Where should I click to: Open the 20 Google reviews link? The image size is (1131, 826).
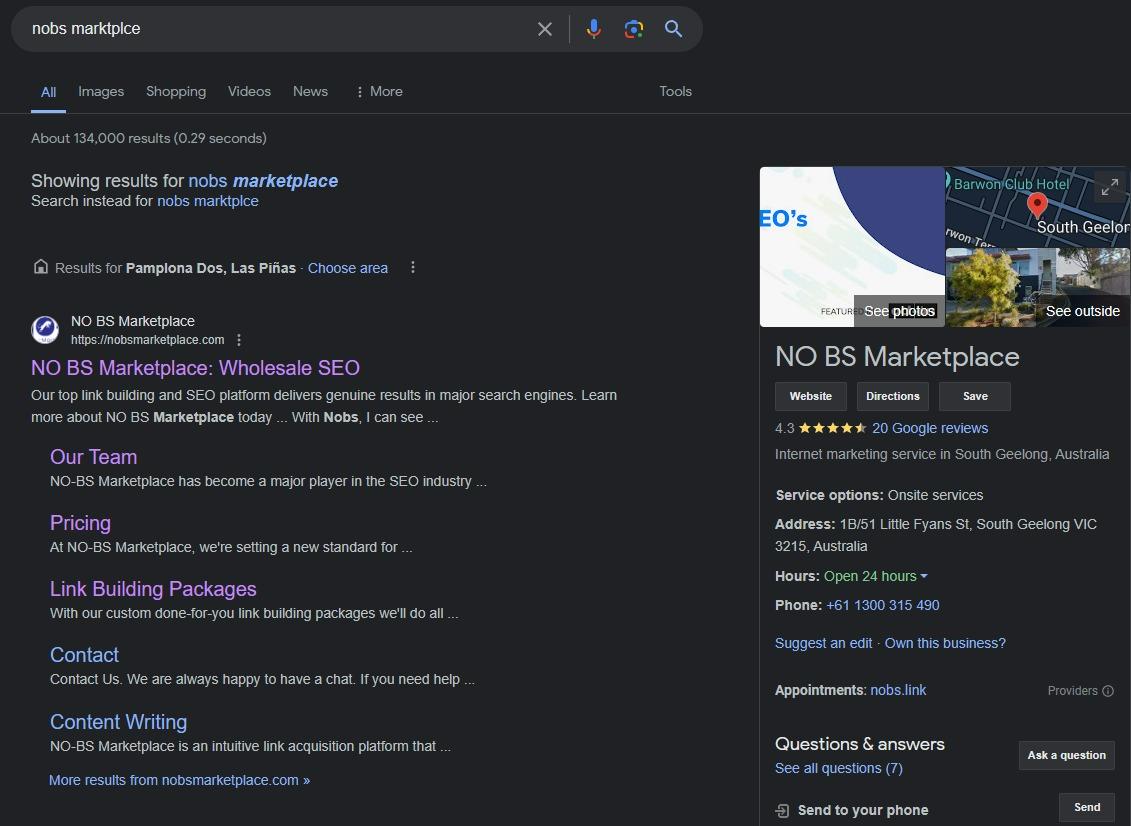click(929, 428)
